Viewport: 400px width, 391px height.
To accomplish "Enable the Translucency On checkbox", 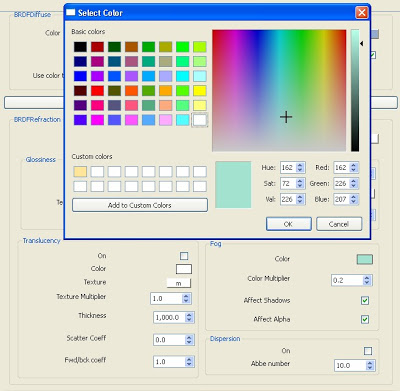I will click(x=184, y=256).
